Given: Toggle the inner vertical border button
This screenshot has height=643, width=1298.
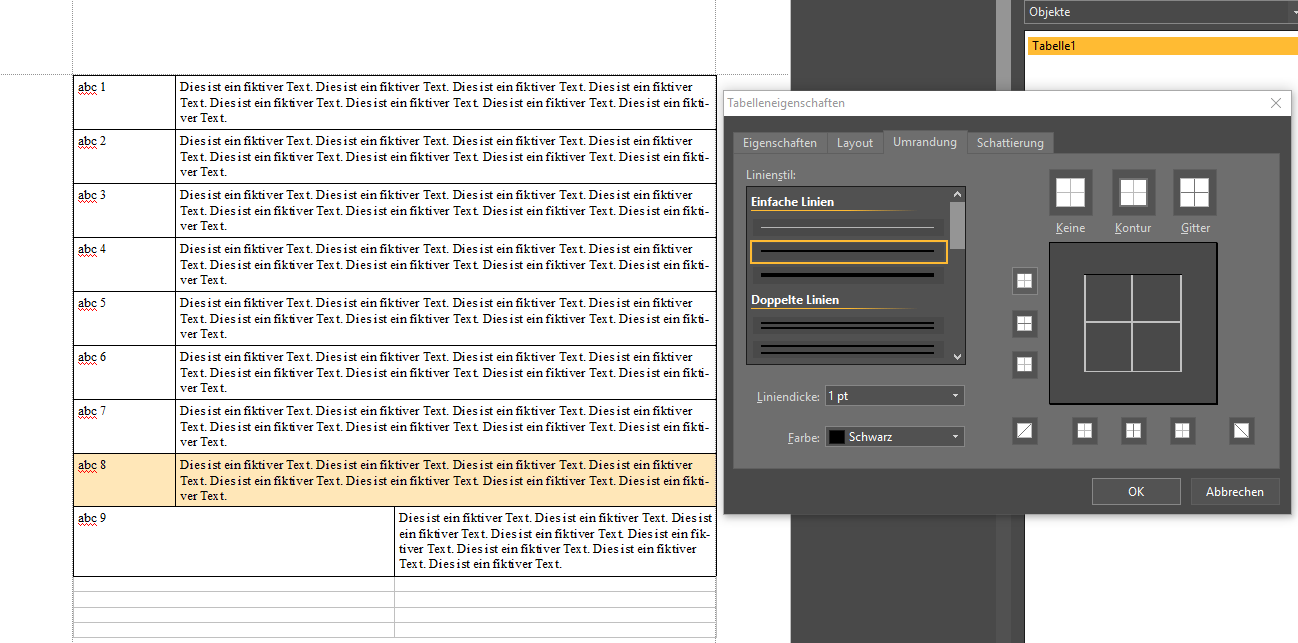Looking at the screenshot, I should pos(1133,431).
